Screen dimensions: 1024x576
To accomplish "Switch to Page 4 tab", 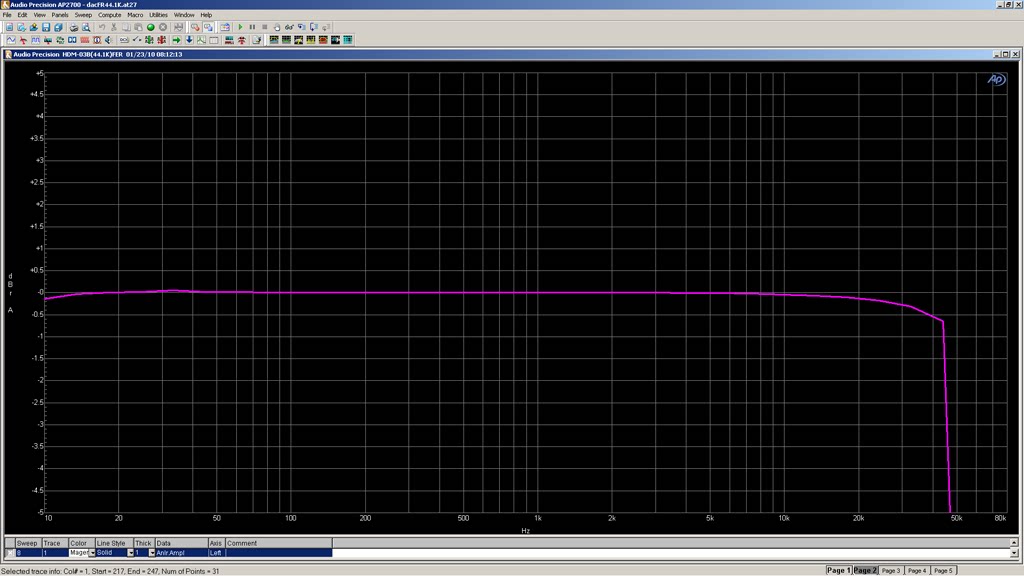I will pyautogui.click(x=917, y=570).
